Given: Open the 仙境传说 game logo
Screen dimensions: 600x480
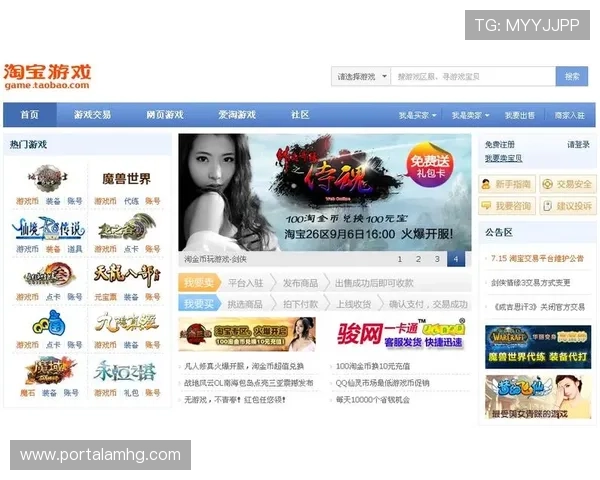Looking at the screenshot, I should [49, 228].
